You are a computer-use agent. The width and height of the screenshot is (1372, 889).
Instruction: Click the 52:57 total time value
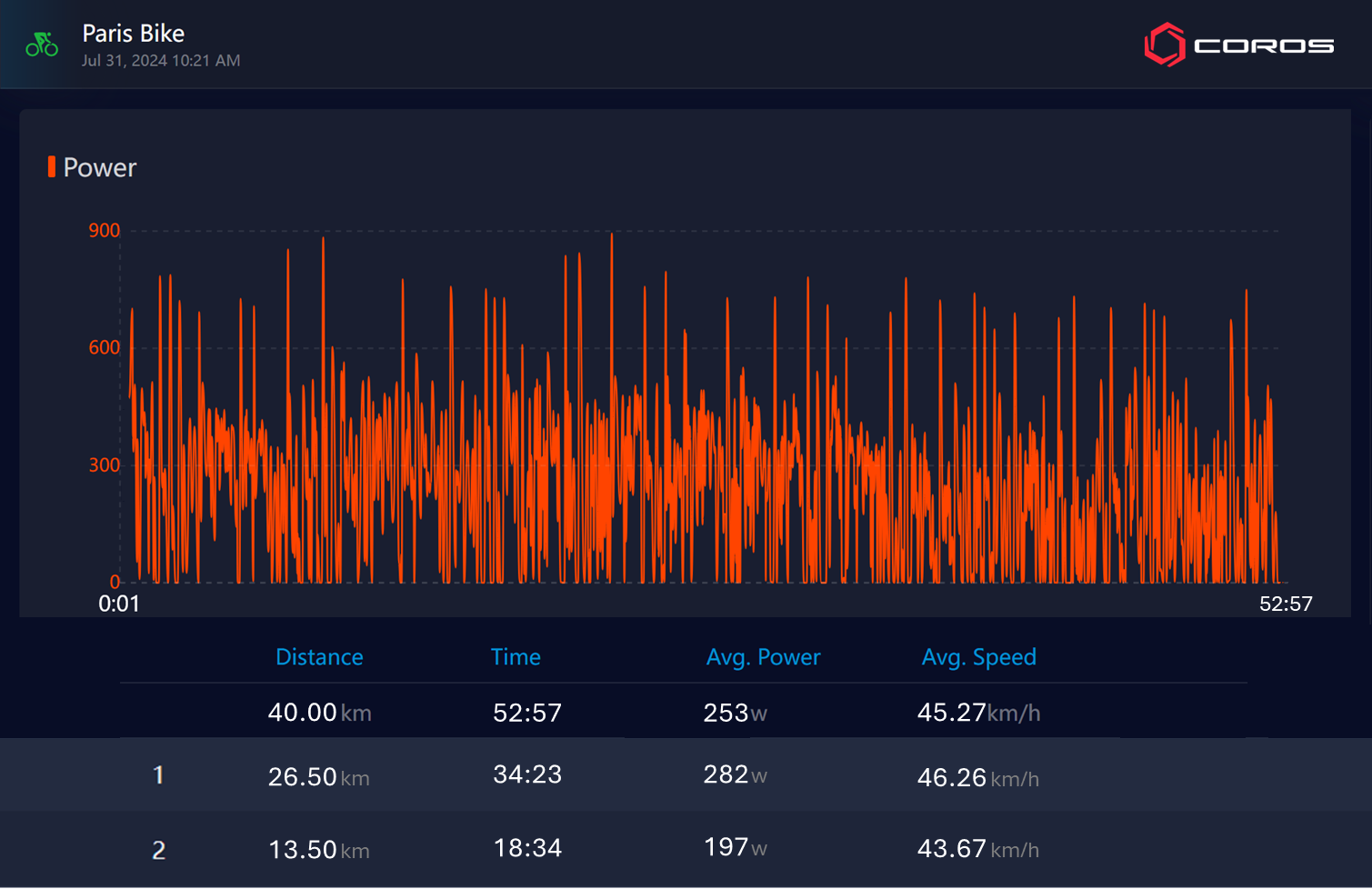click(x=527, y=713)
